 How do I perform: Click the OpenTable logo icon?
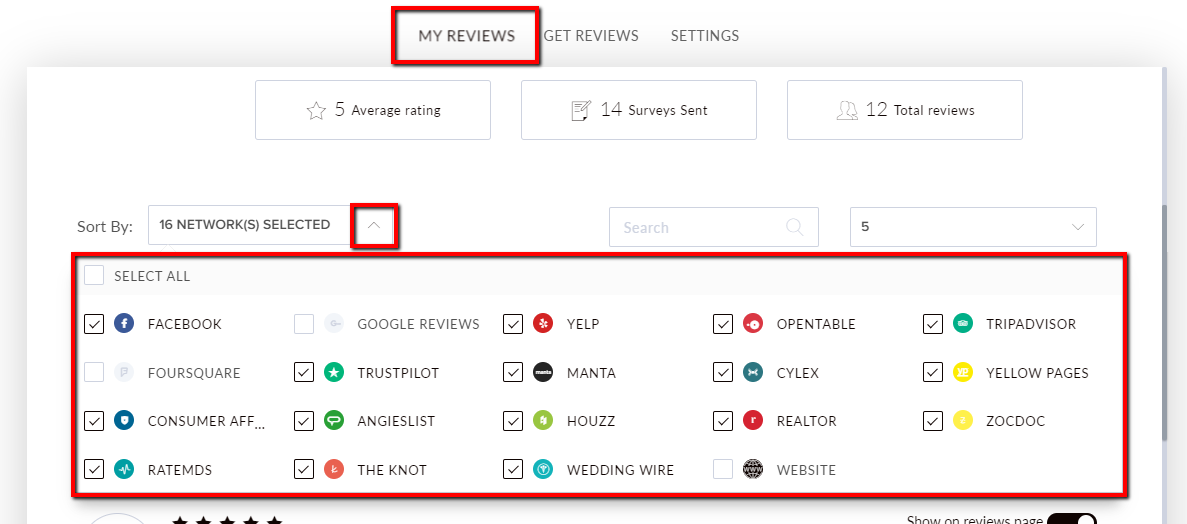[x=753, y=324]
